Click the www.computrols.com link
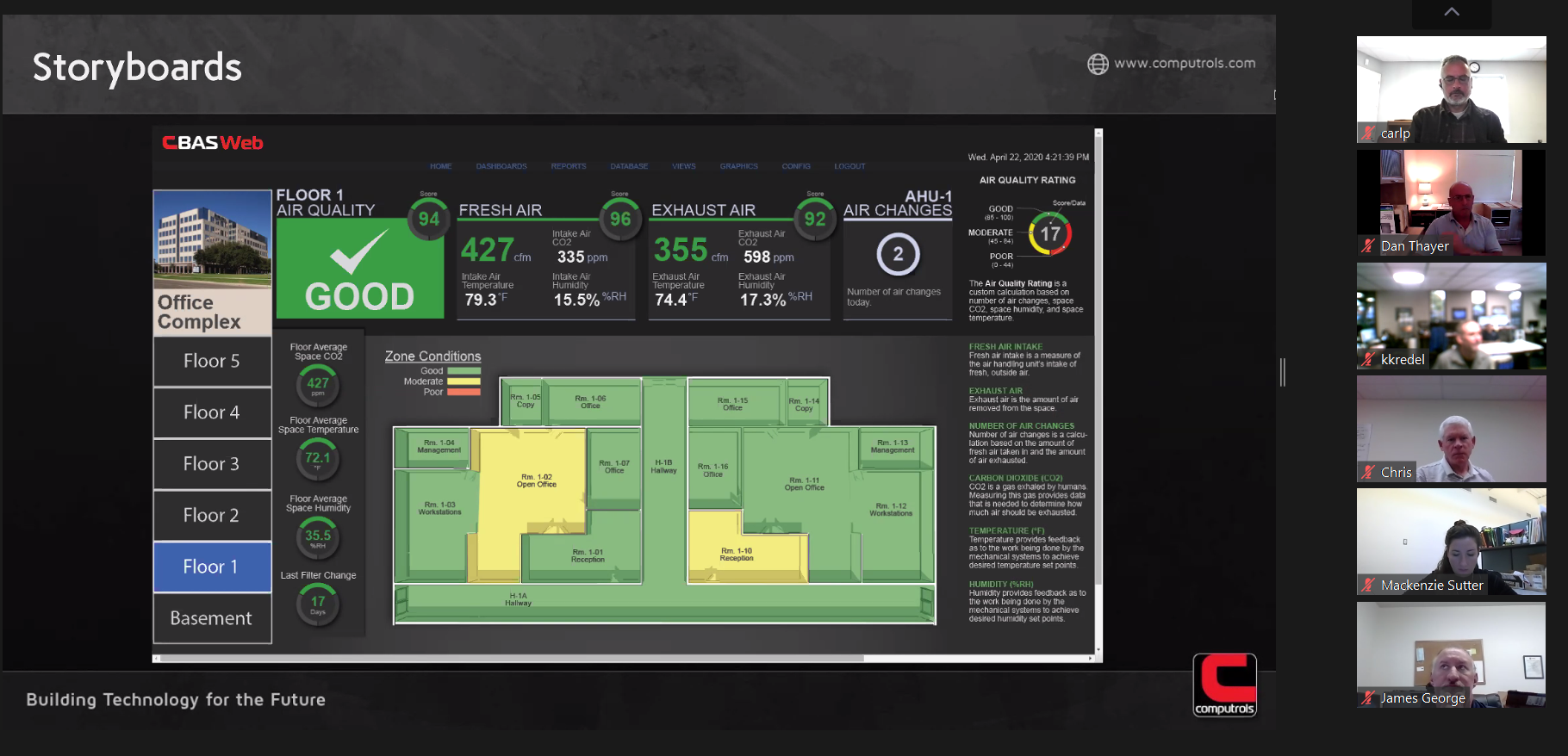The image size is (1568, 756). pos(1185,63)
